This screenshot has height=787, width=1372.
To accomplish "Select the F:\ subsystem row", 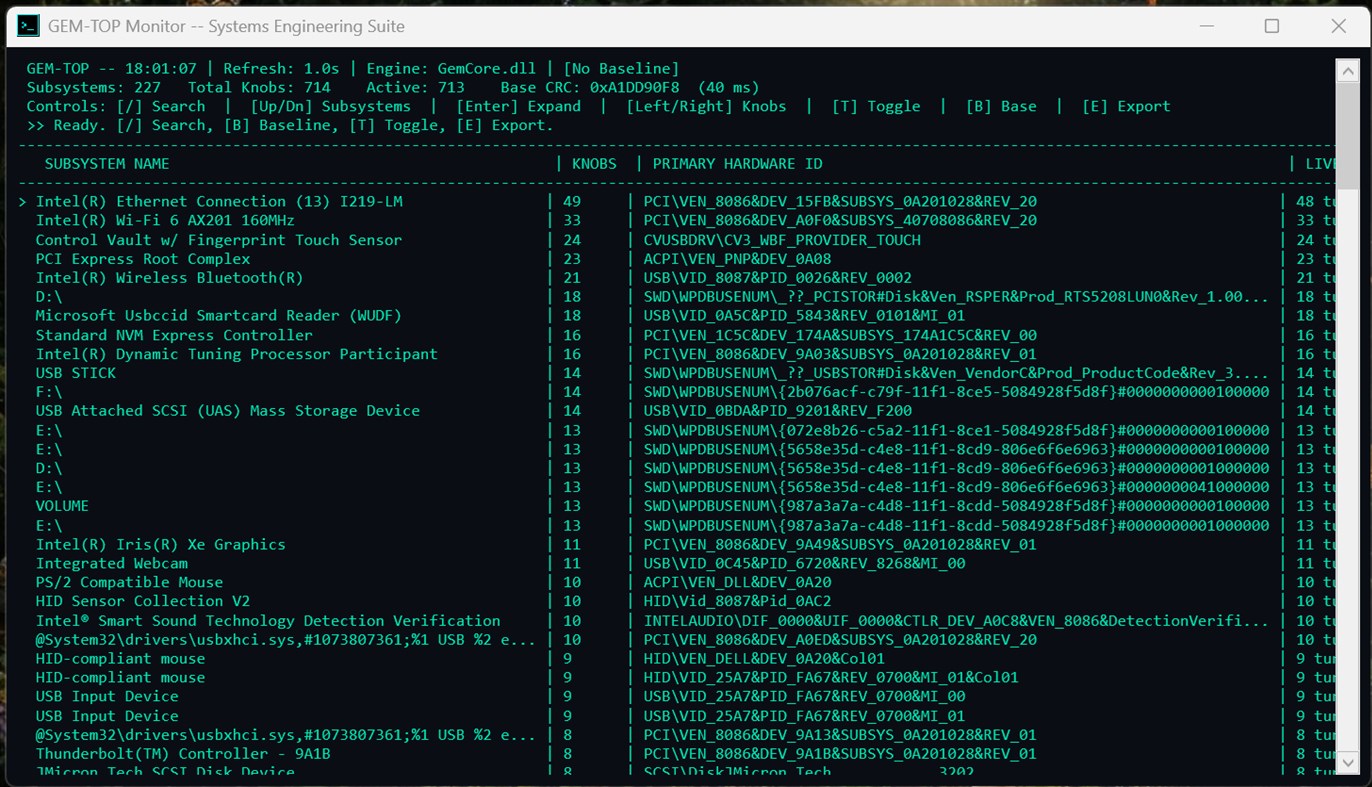I will pos(676,392).
